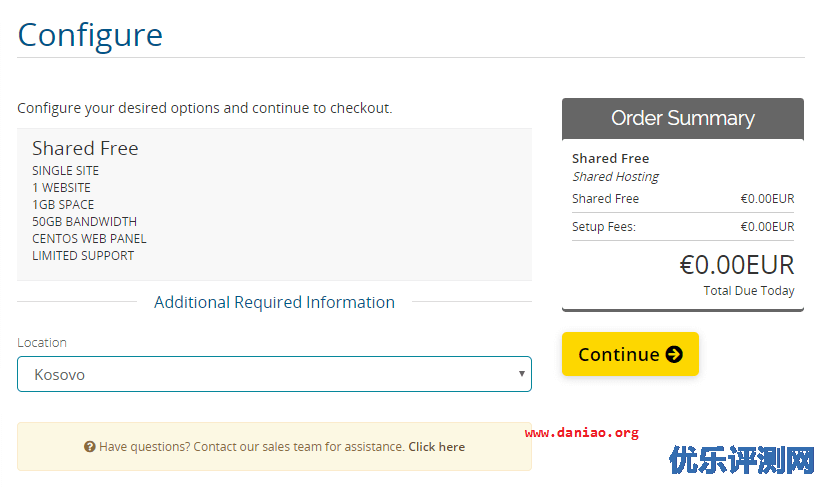Viewport: 828px width, 487px height.
Task: Click the Order Summary header
Action: point(683,118)
